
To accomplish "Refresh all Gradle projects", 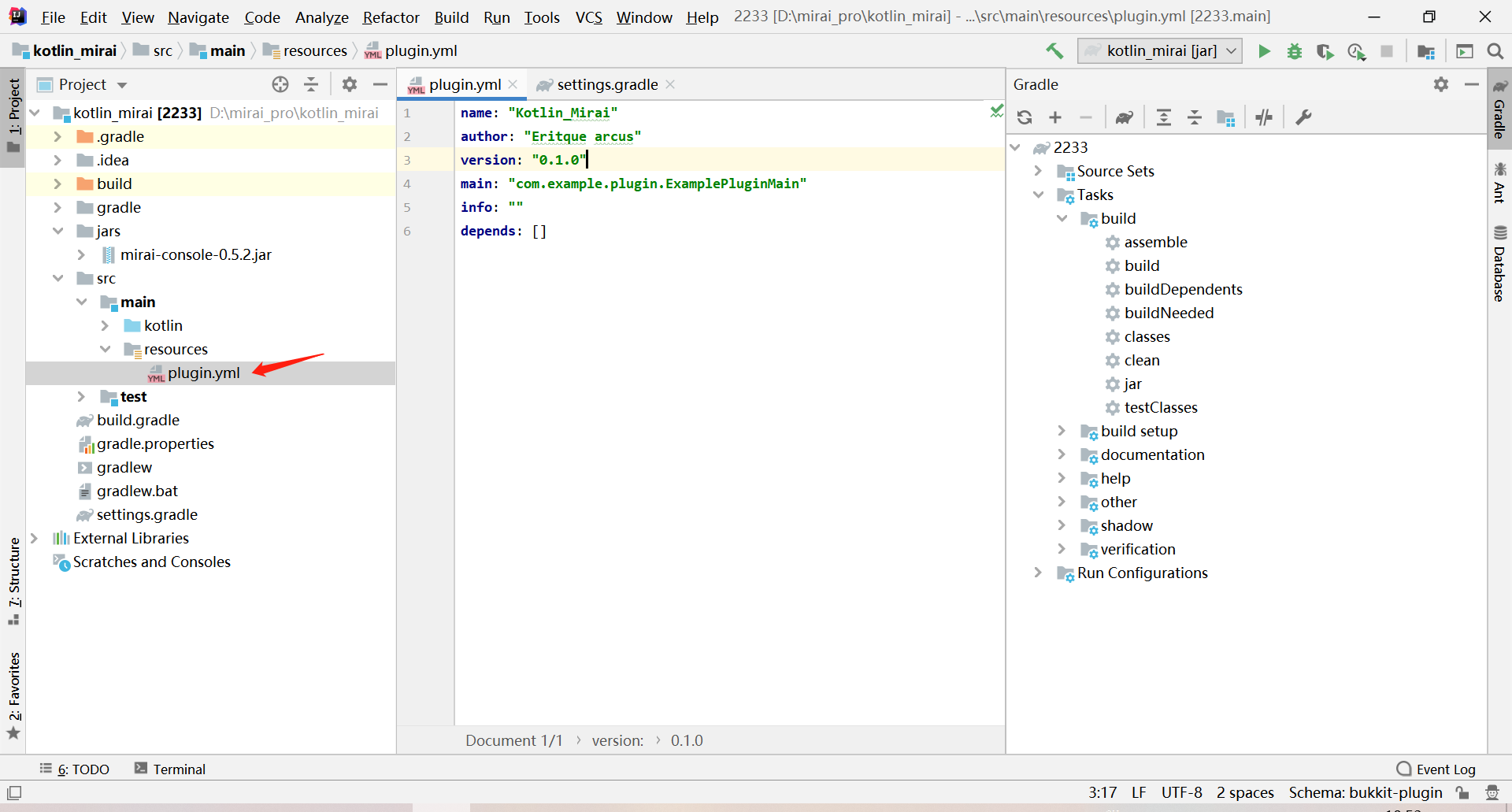I will 1025,117.
